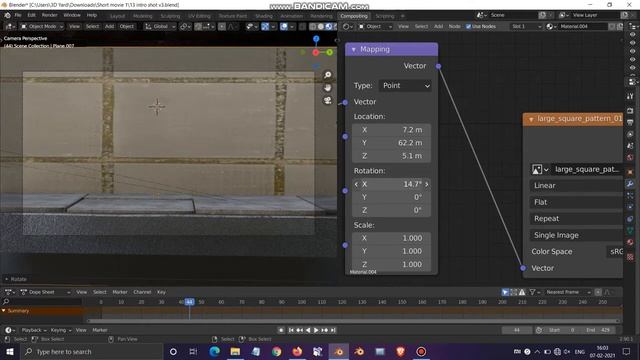Toggle viewport gizmos display button
This screenshot has height=360, width=640.
265,27
